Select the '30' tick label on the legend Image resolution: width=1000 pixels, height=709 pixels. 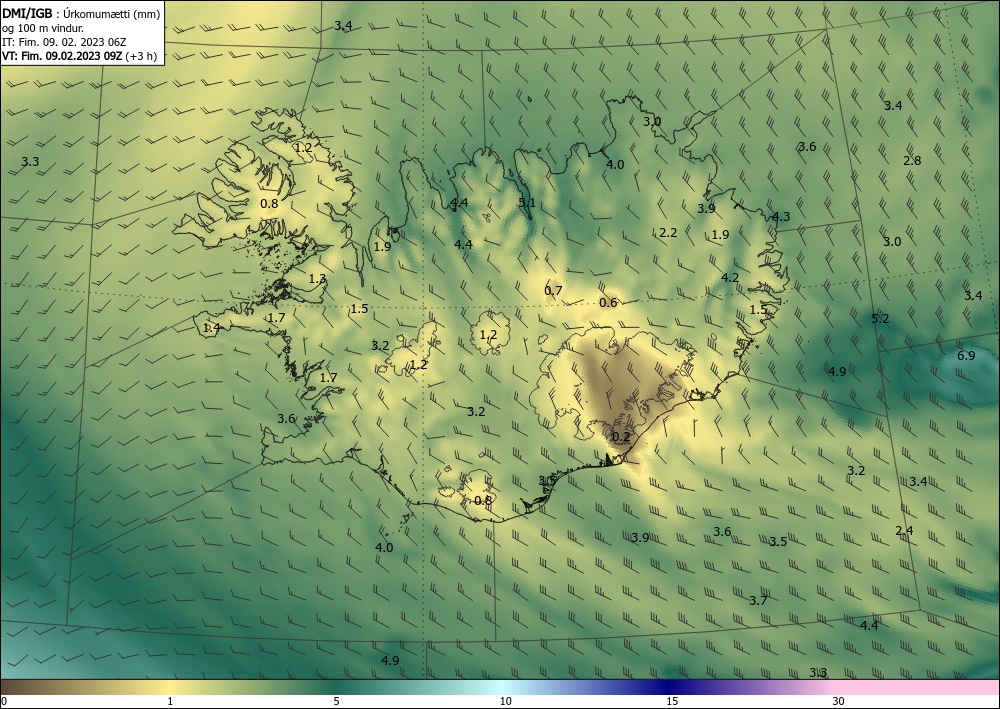(839, 702)
